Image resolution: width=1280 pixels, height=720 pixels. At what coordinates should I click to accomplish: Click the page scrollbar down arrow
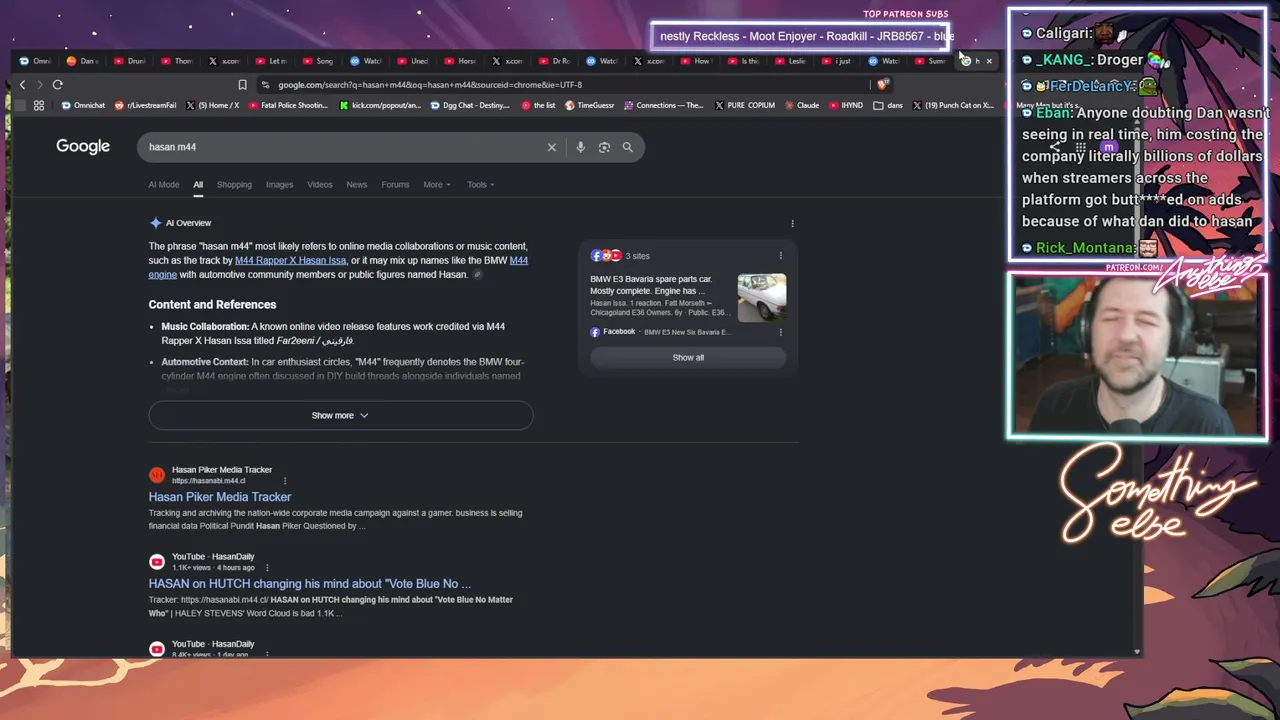tap(1136, 652)
